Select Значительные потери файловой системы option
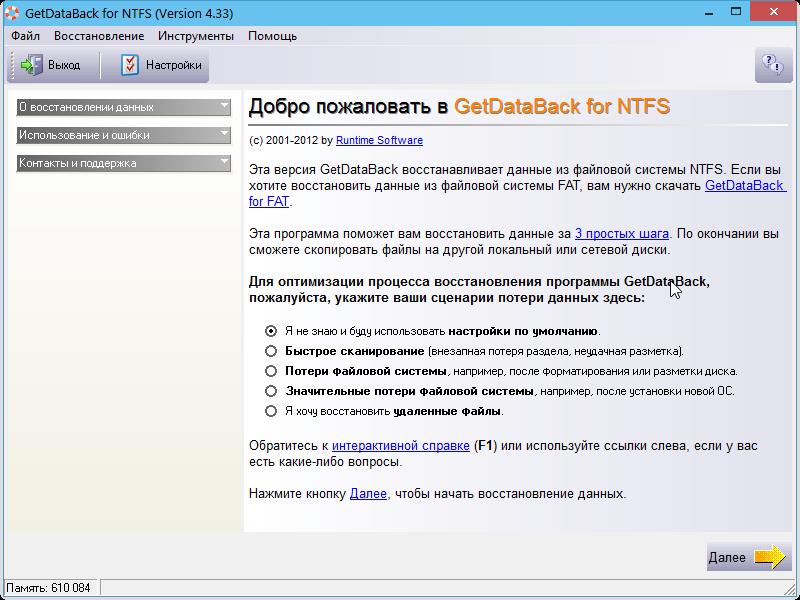Screen dimensions: 800x600 tap(271, 391)
